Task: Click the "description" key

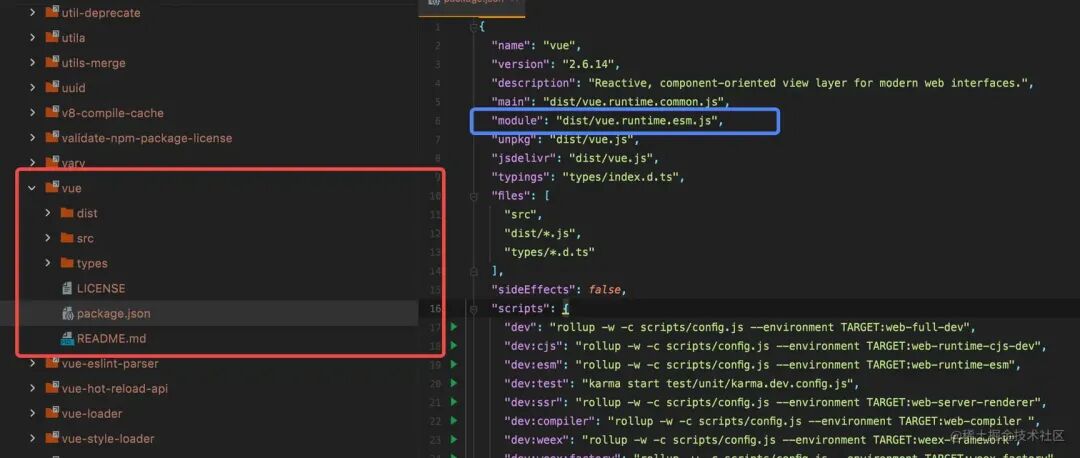Action: (533, 83)
